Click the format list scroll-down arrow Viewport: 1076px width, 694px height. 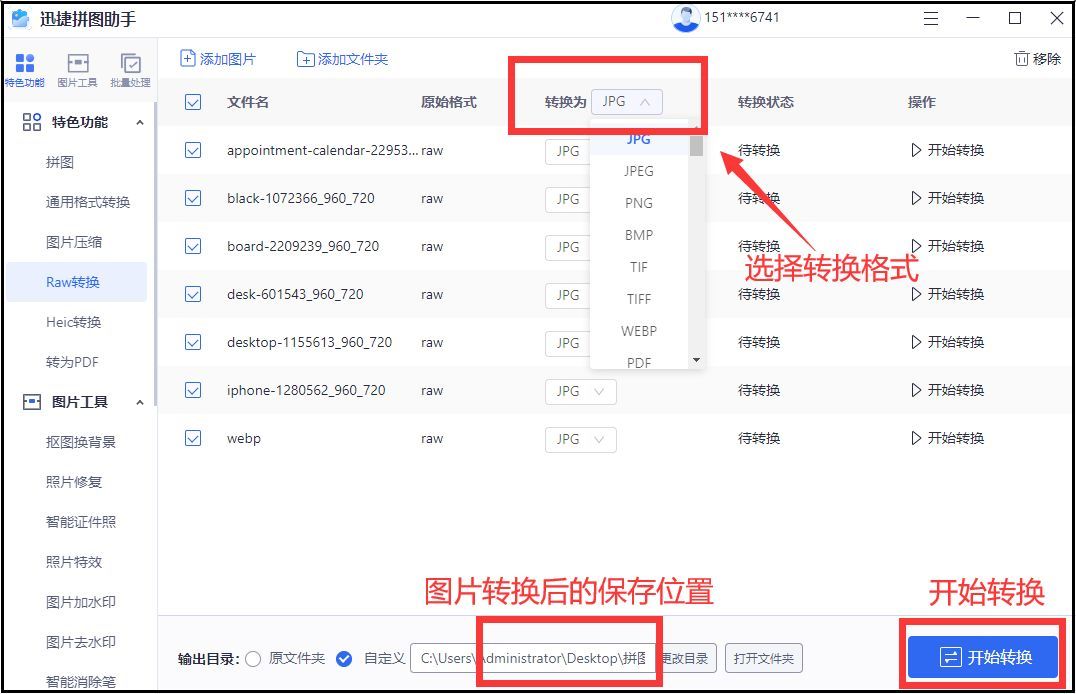tap(697, 360)
